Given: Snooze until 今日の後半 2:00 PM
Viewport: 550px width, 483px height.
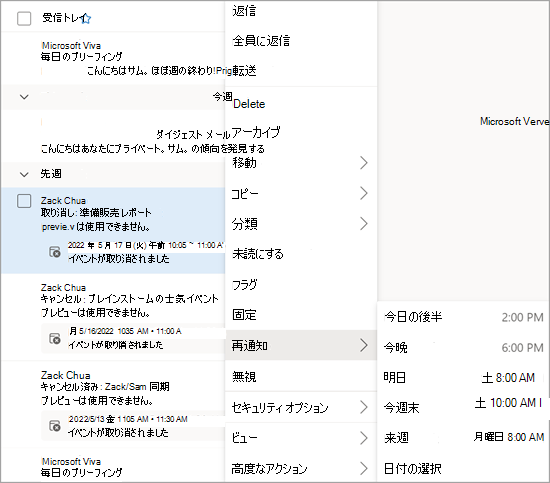Looking at the screenshot, I should point(463,317).
